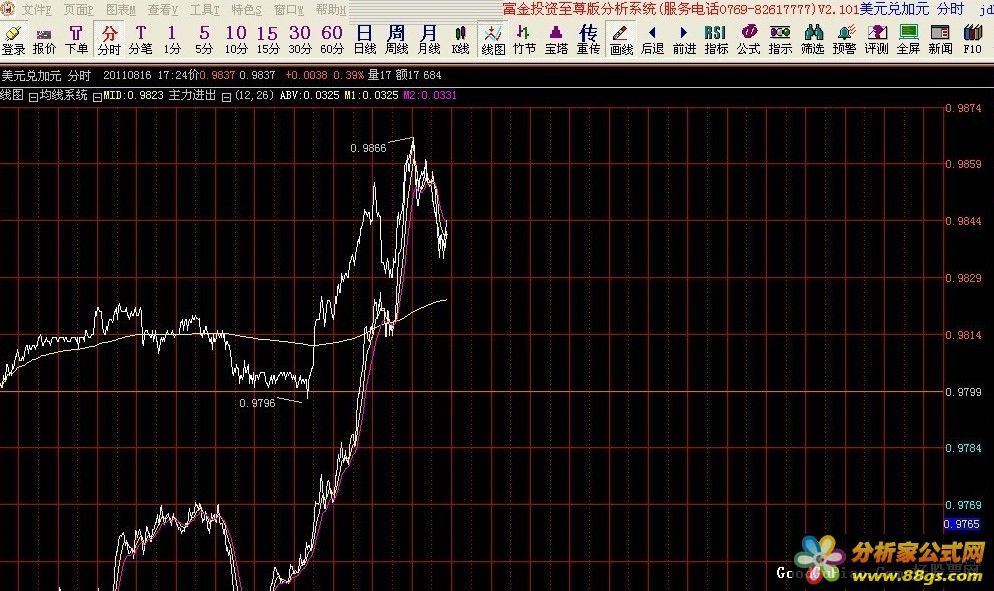994x591 pixels.
Task: Switch to the 10分 ten-minute chart
Action: (x=236, y=39)
